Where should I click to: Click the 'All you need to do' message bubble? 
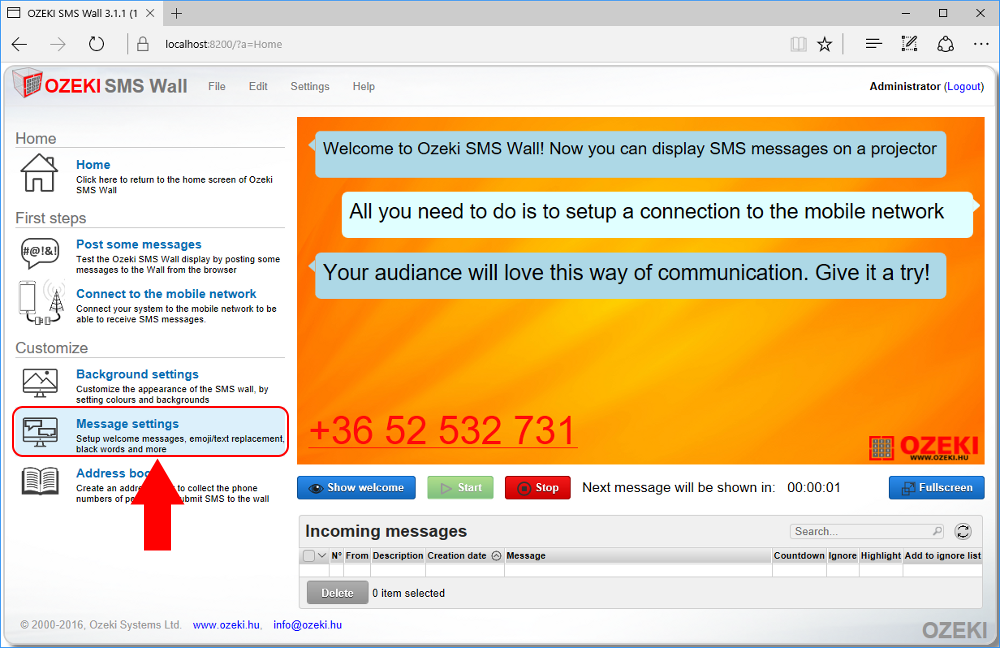click(x=659, y=215)
